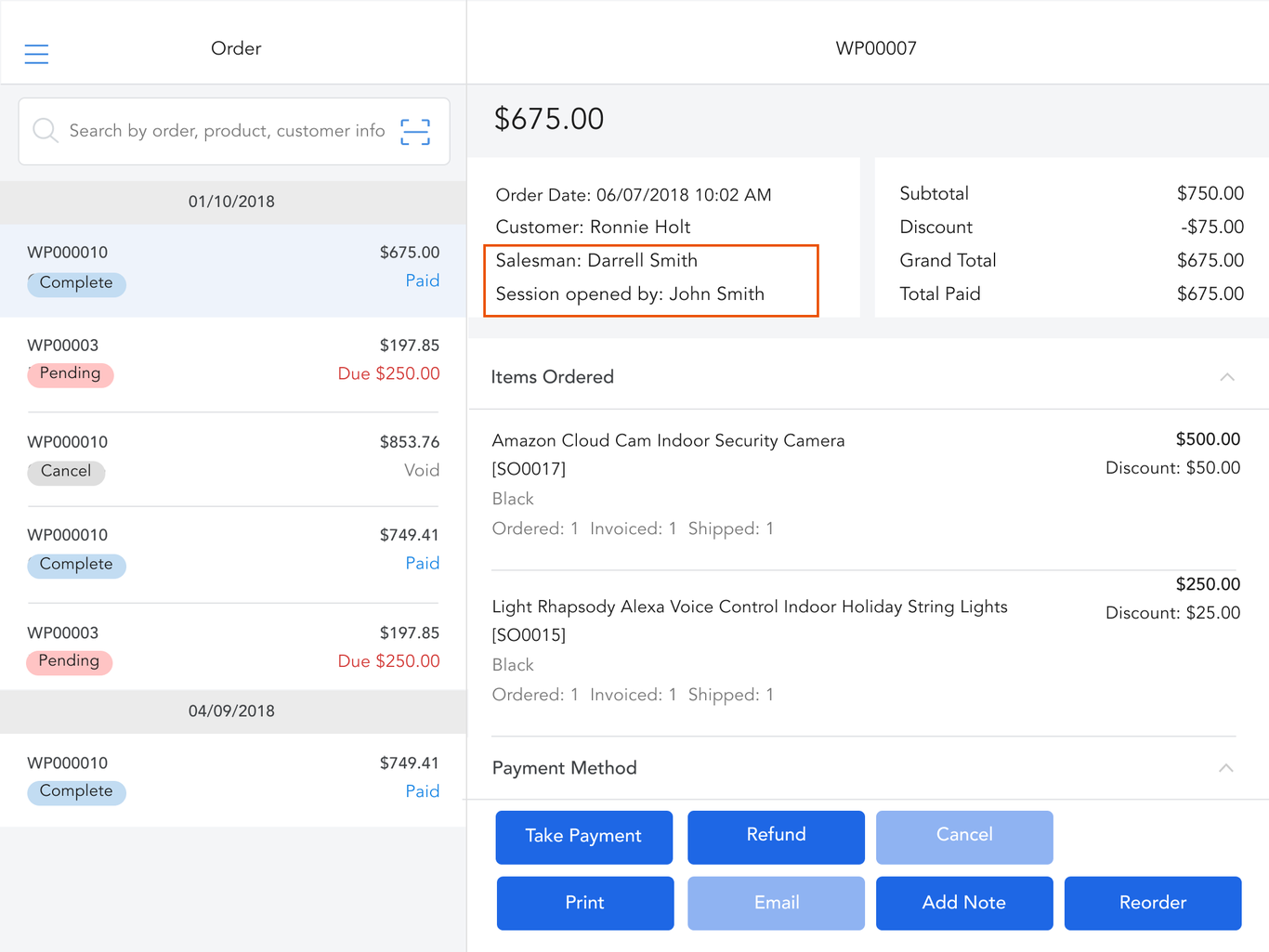Open the cancelled $853.76 Void order
The height and width of the screenshot is (952, 1269).
pyautogui.click(x=232, y=458)
